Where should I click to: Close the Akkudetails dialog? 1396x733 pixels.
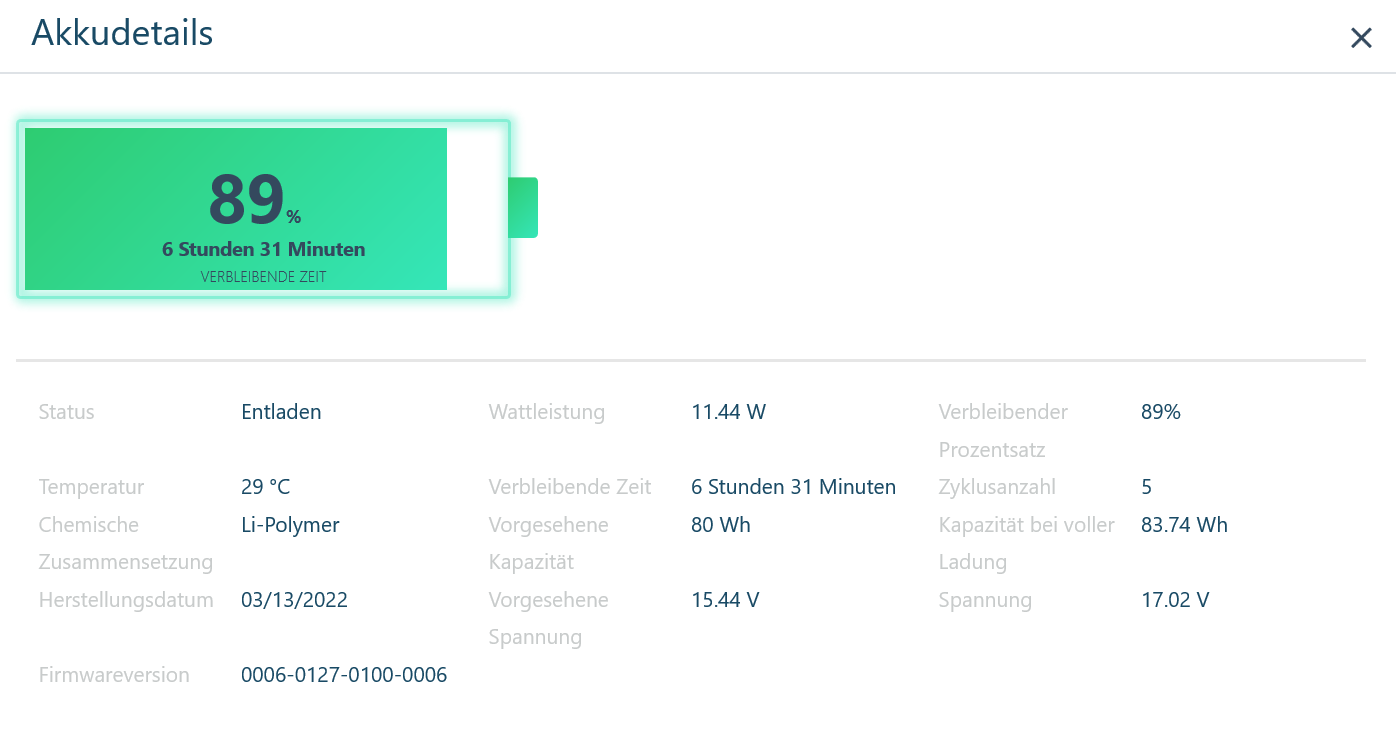(x=1361, y=38)
